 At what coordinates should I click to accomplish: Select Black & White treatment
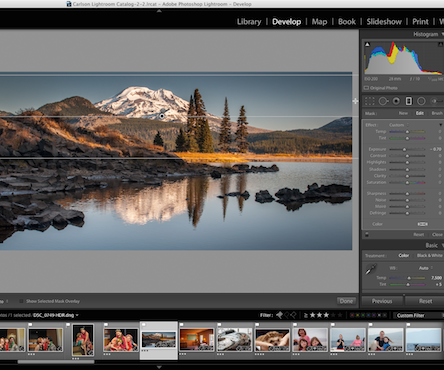[x=430, y=255]
